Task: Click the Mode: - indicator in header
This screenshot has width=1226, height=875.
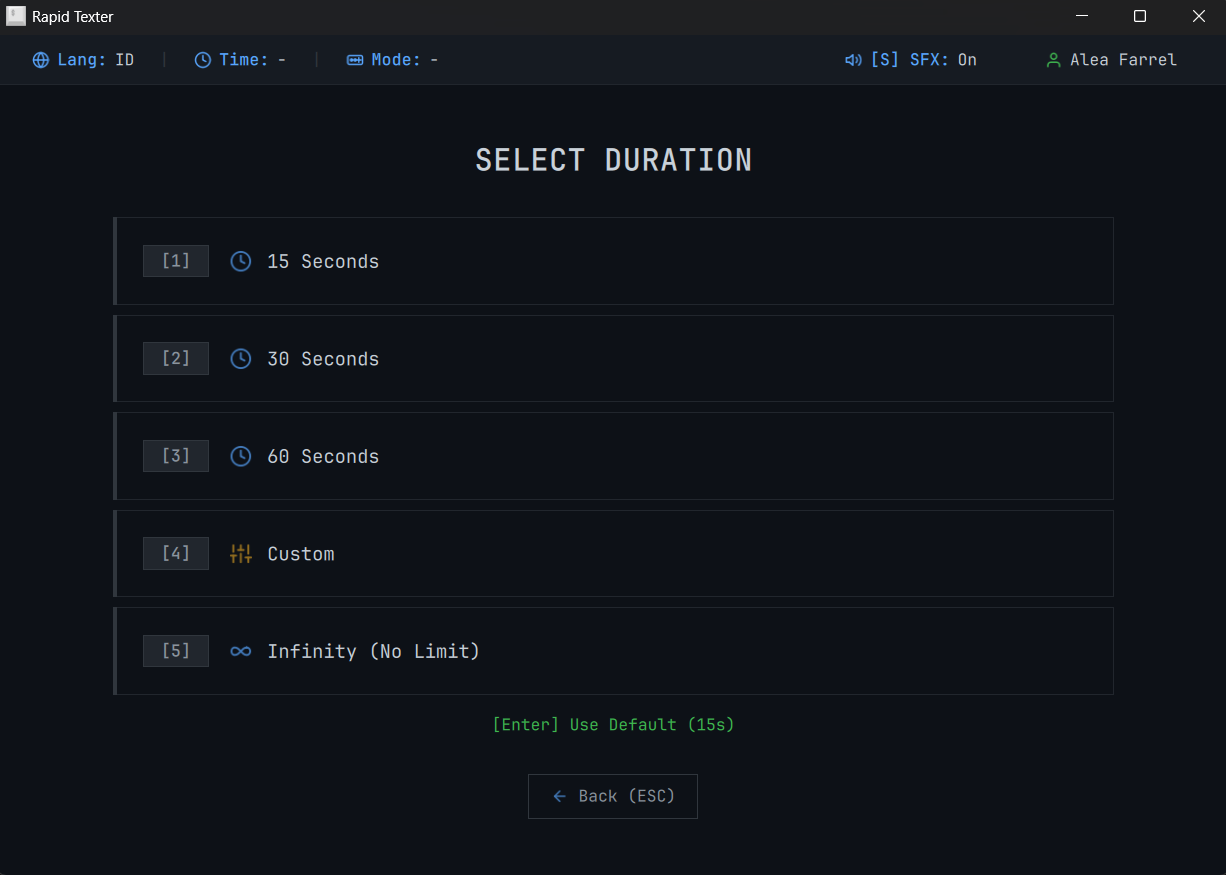Action: 393,60
